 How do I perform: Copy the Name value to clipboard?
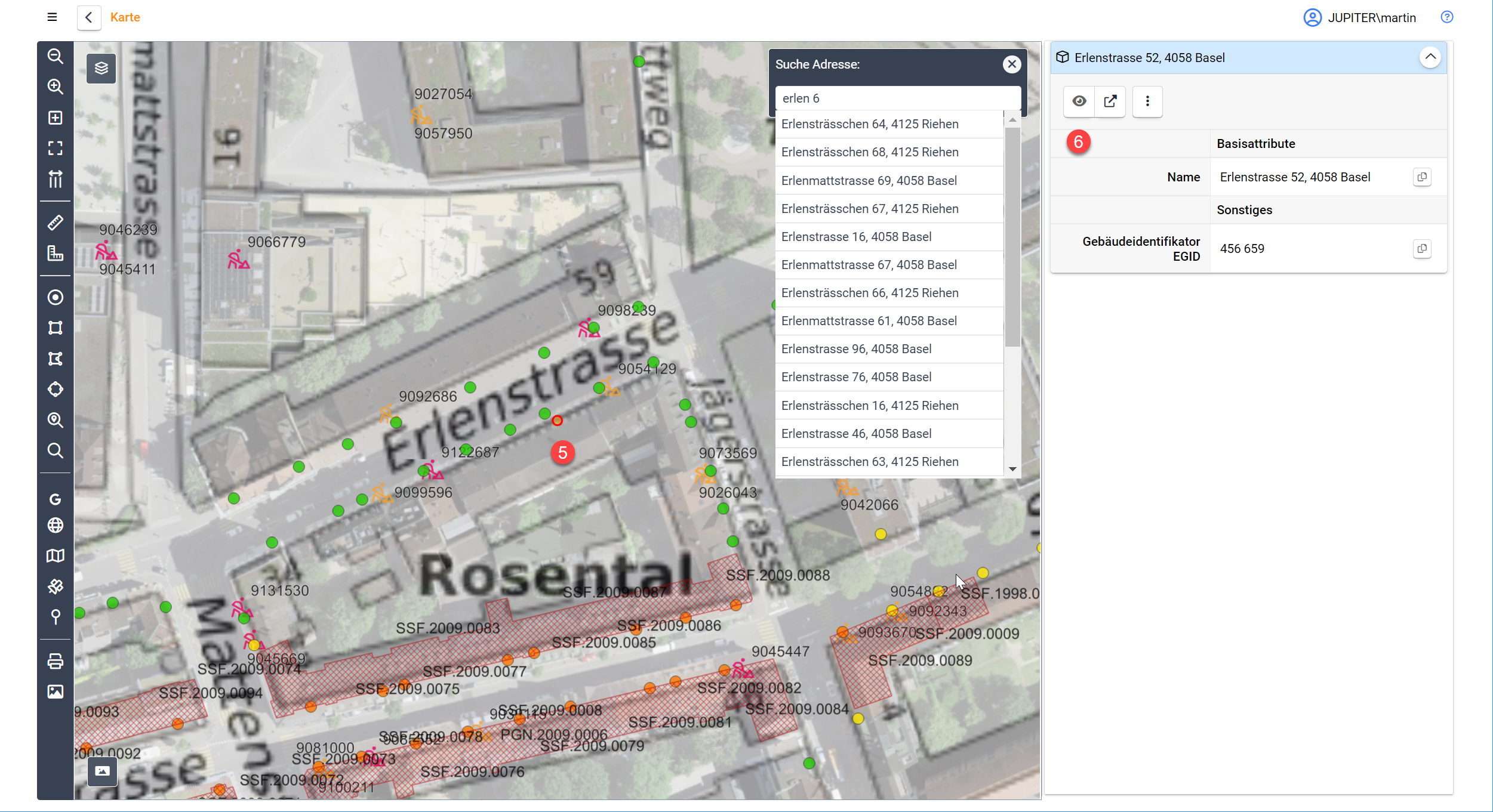[1423, 177]
